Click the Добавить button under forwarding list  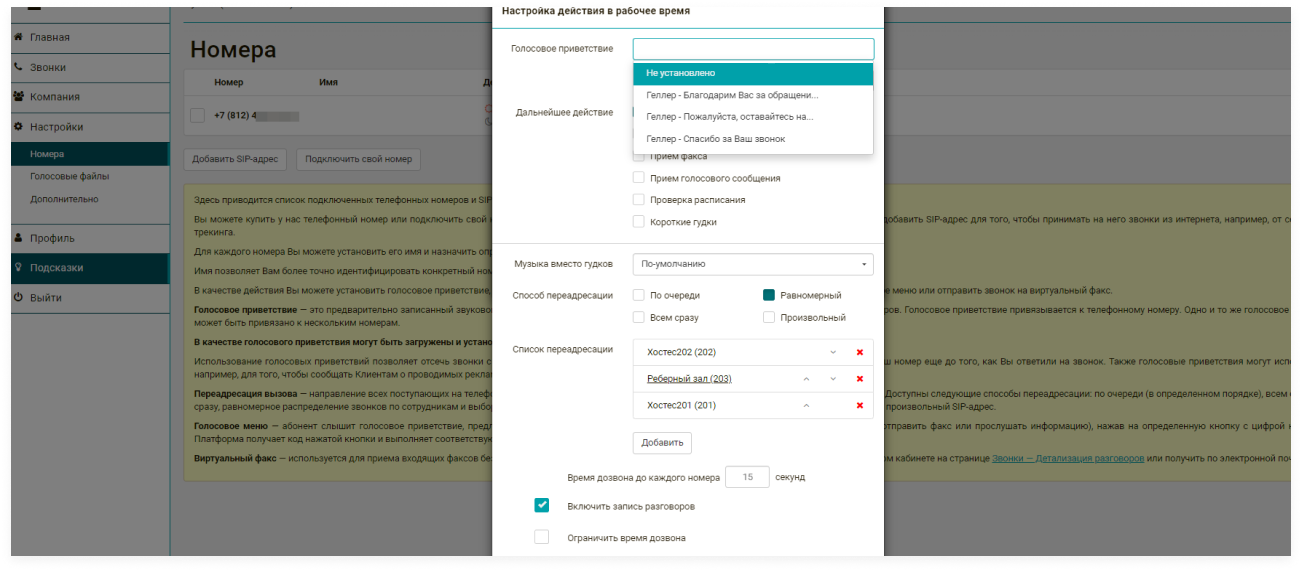662,442
